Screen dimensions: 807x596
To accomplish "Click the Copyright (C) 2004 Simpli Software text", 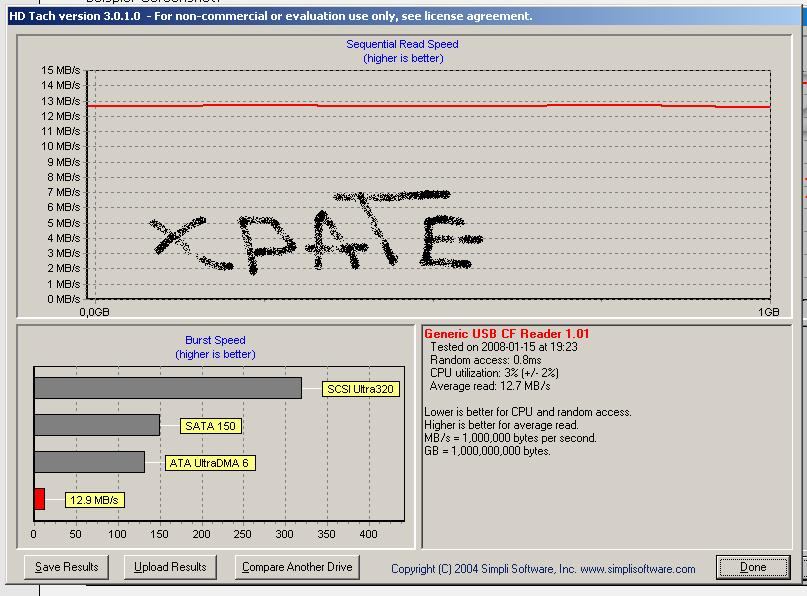I will (483, 569).
